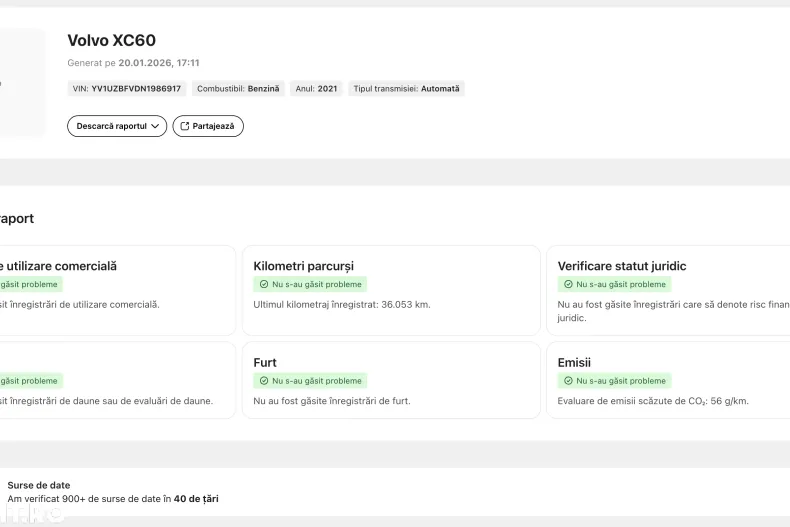Open the Kilometri parcurși card heading
This screenshot has height=527, width=790.
[x=303, y=266]
